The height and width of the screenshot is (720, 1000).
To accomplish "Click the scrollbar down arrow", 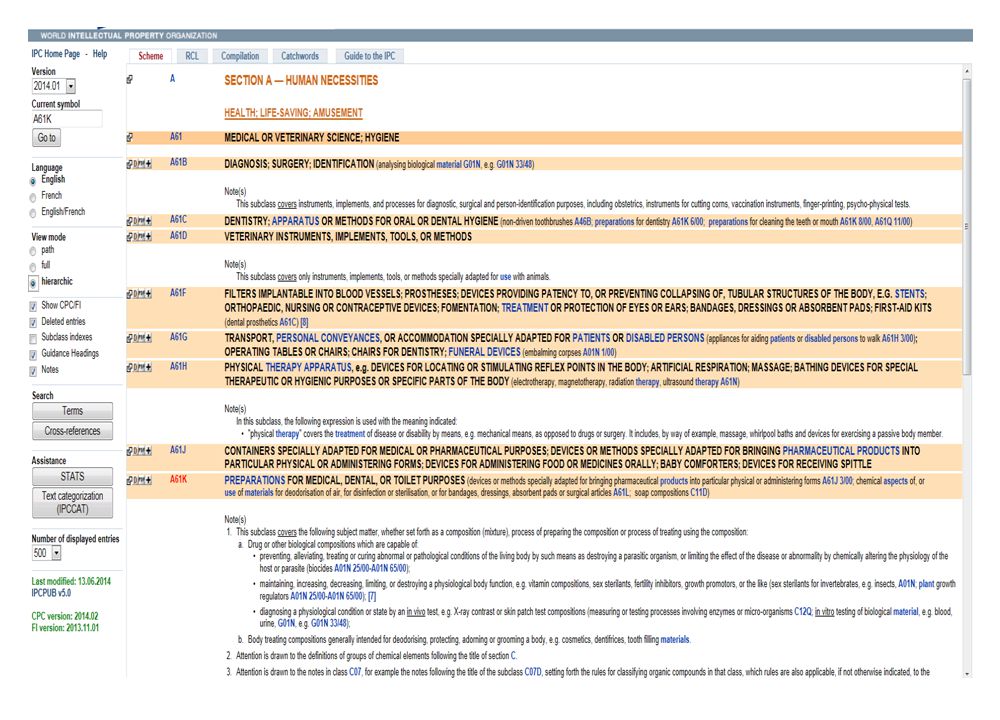I will [967, 673].
